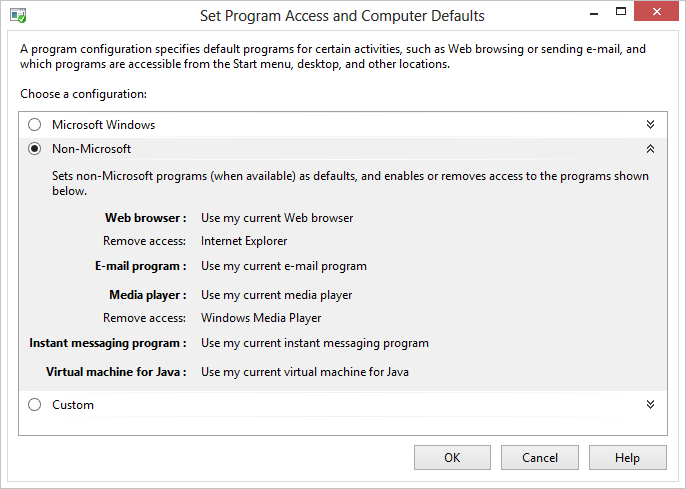Screen dimensions: 686x489
Task: Click the Cancel button
Action: tap(540, 457)
